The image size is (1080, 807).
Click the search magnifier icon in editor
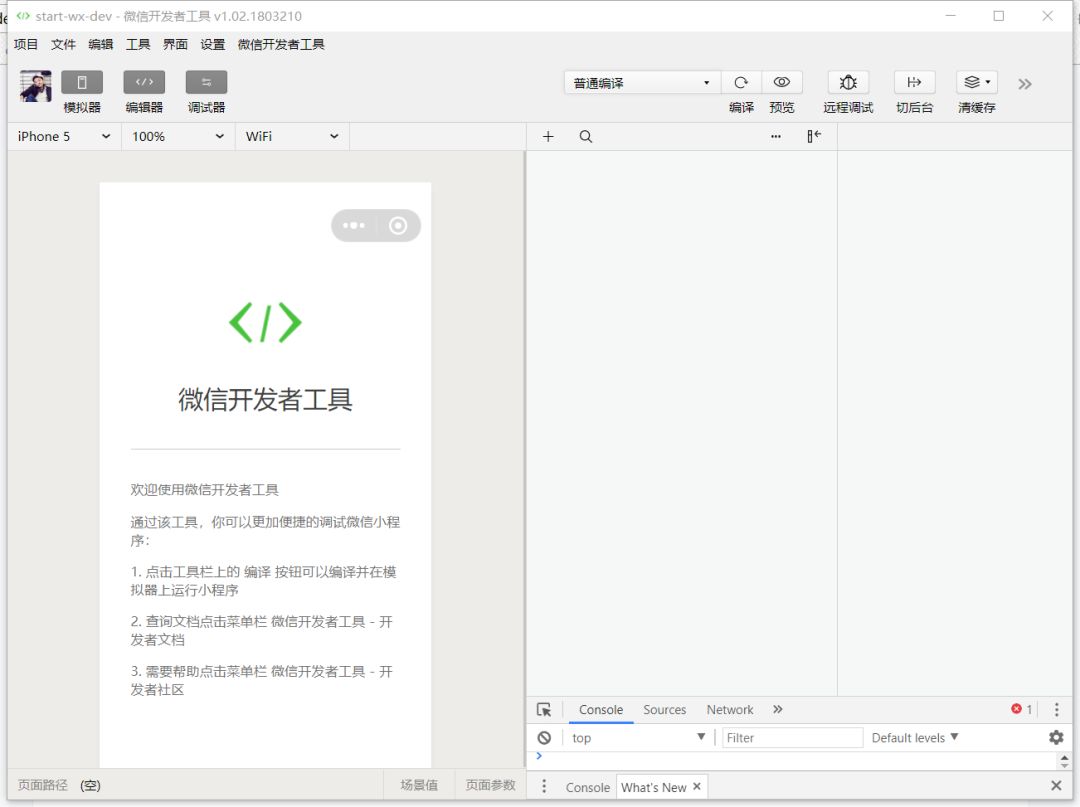point(585,136)
